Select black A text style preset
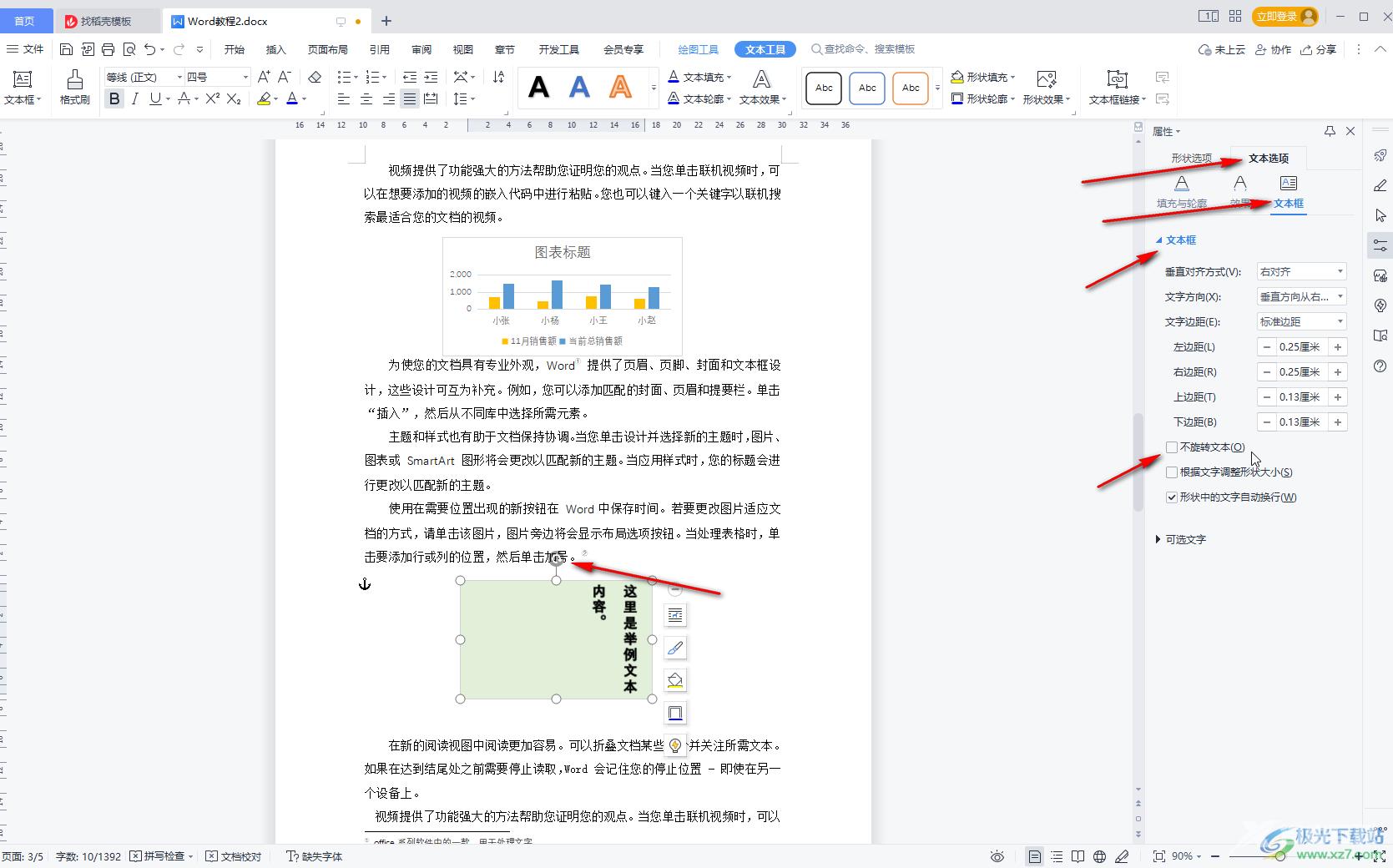 (539, 87)
